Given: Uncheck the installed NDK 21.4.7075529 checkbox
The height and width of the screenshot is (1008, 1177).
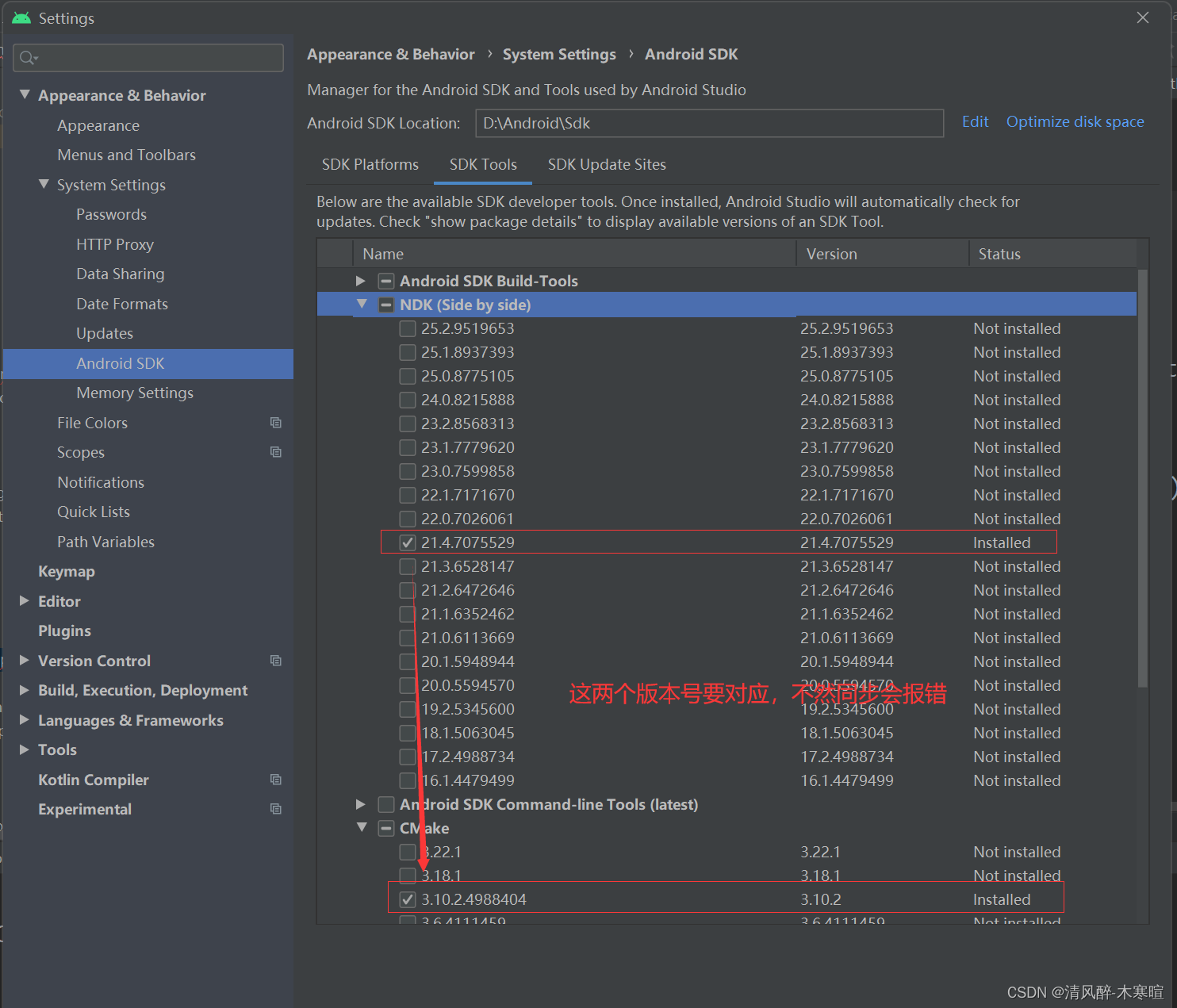Looking at the screenshot, I should tap(407, 542).
